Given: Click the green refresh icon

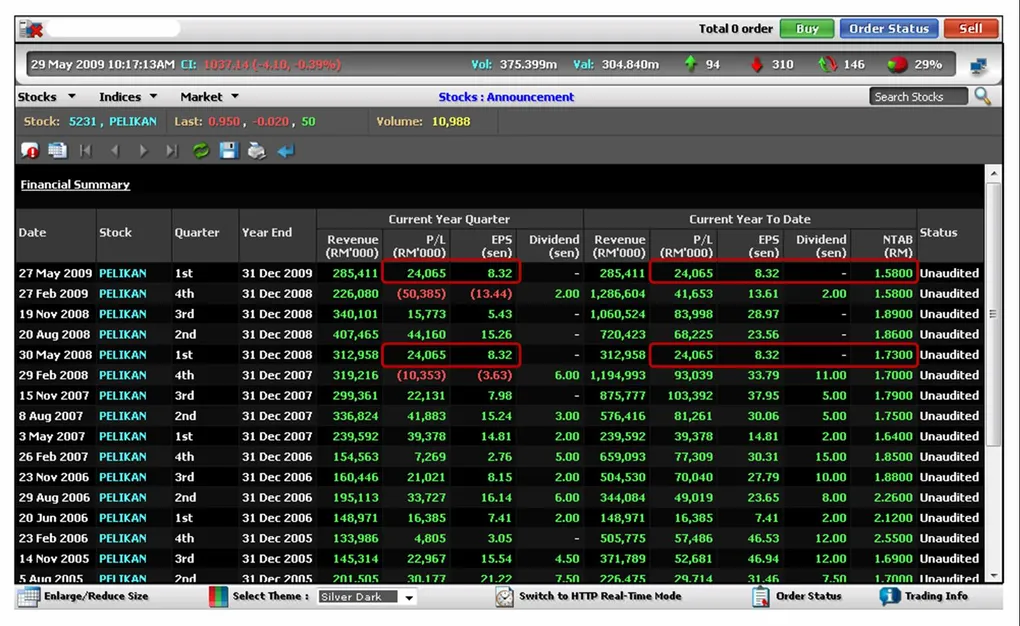Looking at the screenshot, I should coord(200,151).
